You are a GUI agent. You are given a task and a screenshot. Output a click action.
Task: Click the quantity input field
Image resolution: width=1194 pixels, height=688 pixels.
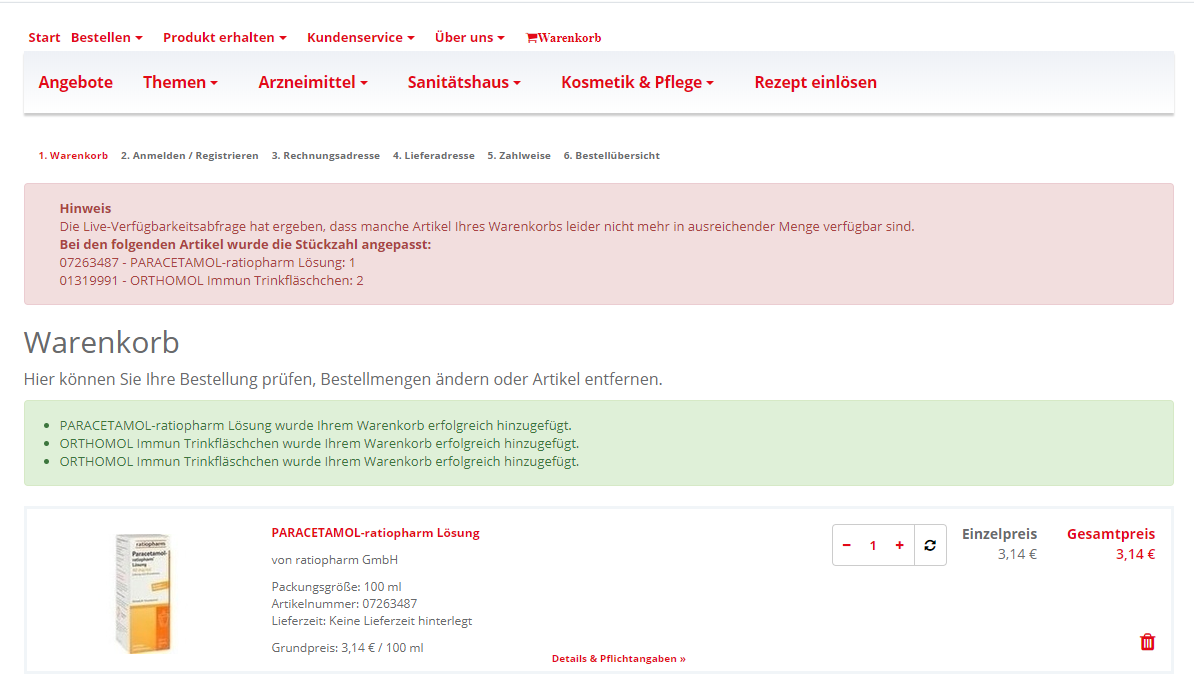point(873,545)
